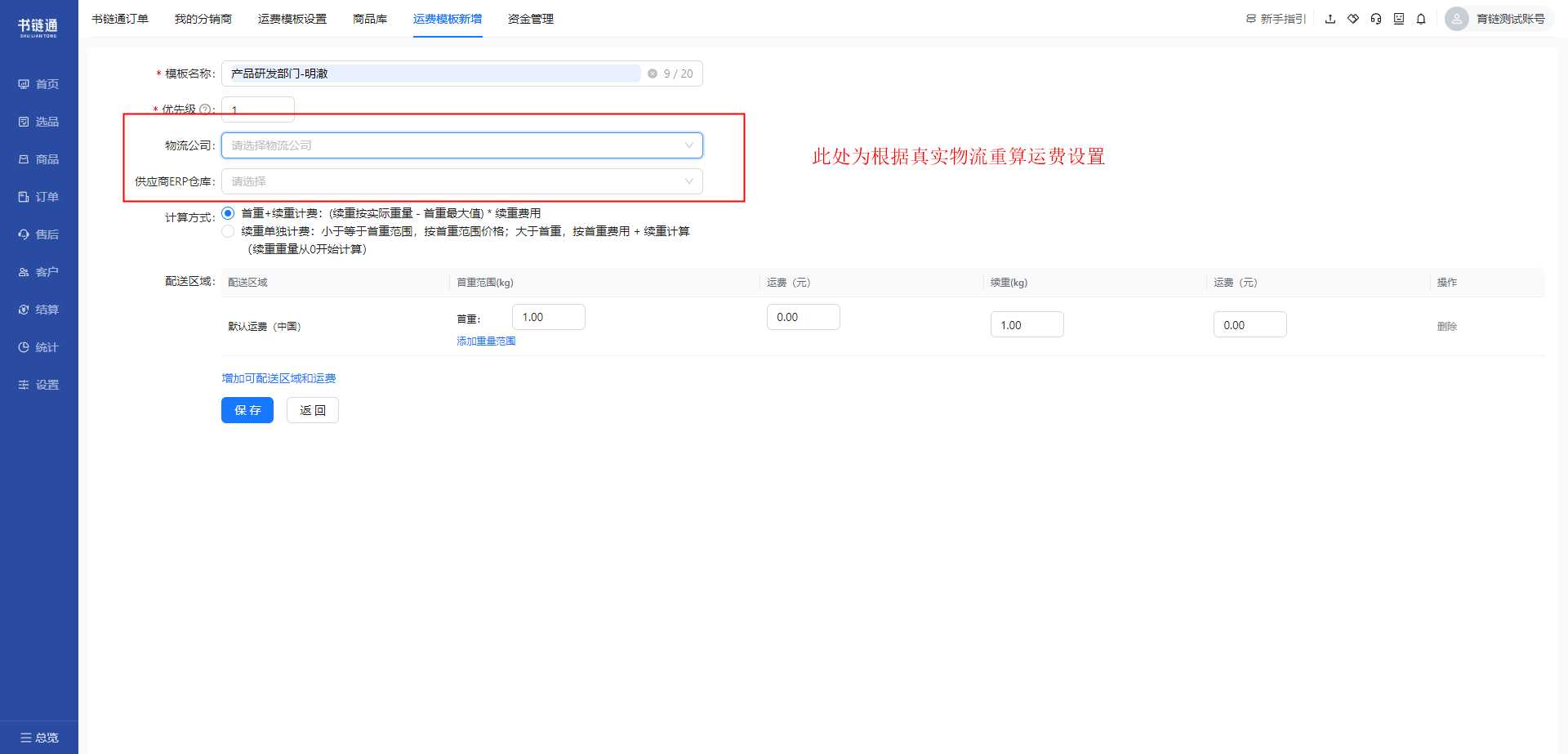Click the 续重(kg) input 1.00

1027,324
